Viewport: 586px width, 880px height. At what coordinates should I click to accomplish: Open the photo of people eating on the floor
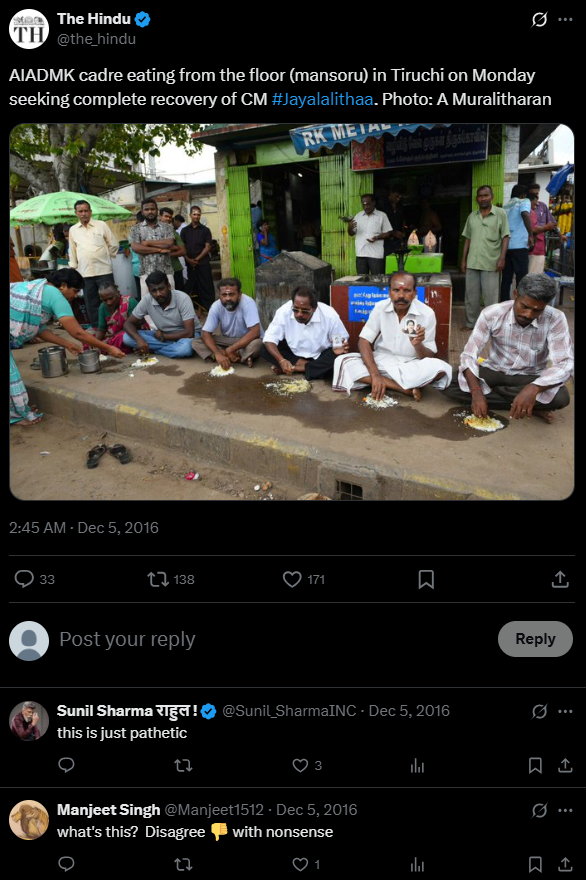(292, 311)
